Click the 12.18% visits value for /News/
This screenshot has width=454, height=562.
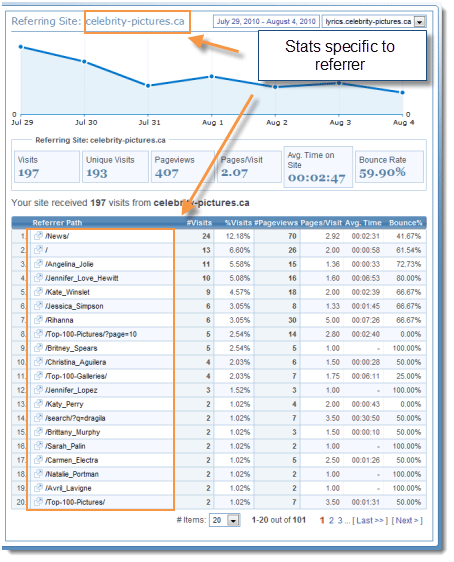pyautogui.click(x=238, y=236)
